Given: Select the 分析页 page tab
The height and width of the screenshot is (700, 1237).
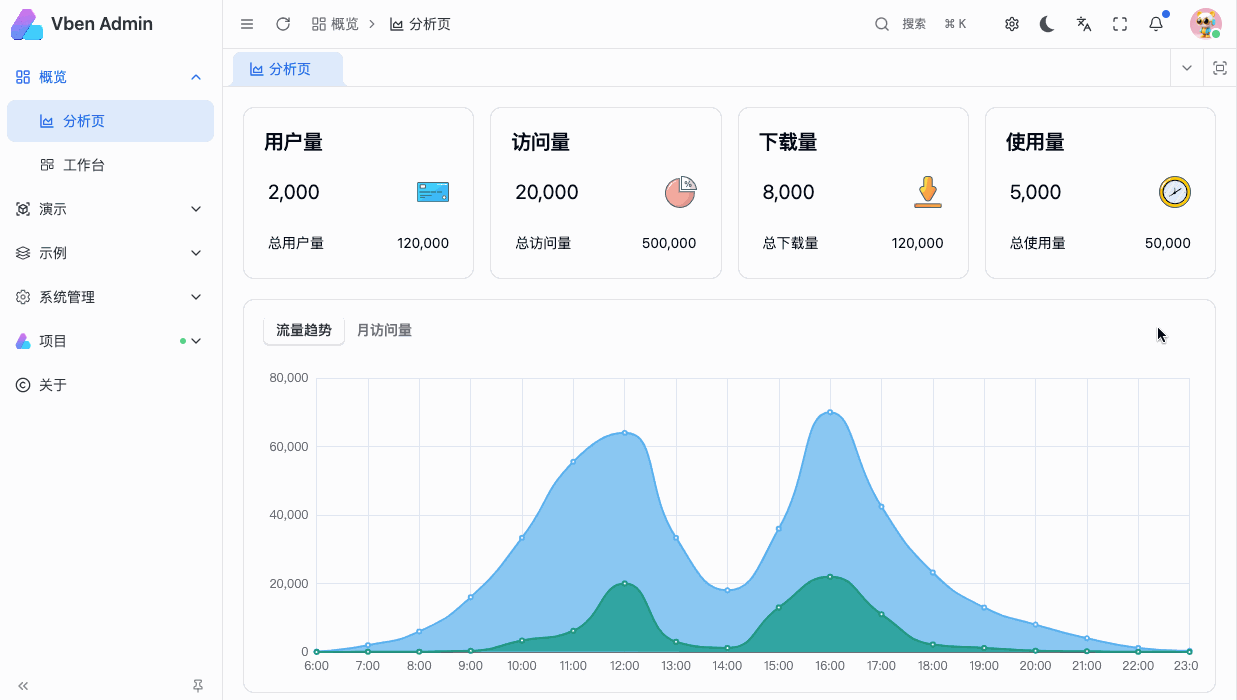Looking at the screenshot, I should (x=288, y=69).
